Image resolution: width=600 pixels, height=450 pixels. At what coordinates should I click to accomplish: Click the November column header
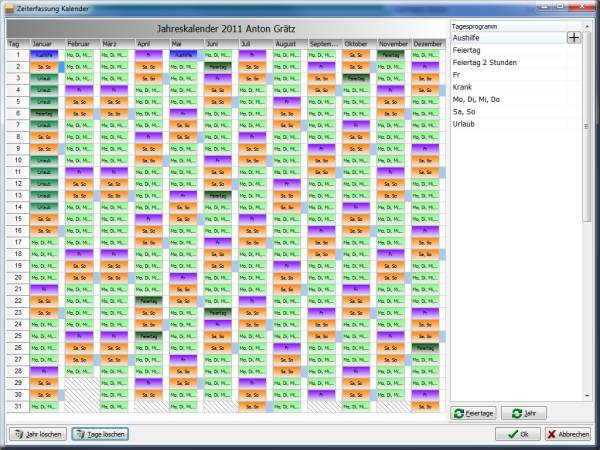tap(395, 44)
